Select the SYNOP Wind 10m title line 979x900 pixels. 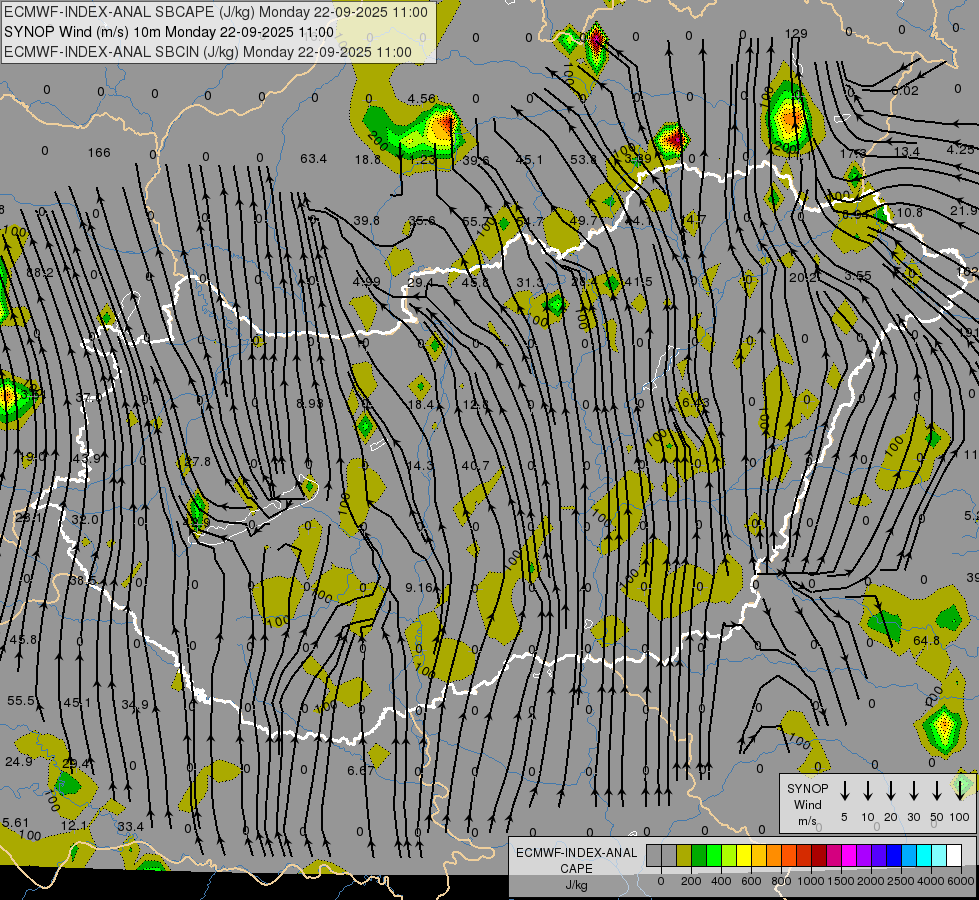(x=169, y=32)
